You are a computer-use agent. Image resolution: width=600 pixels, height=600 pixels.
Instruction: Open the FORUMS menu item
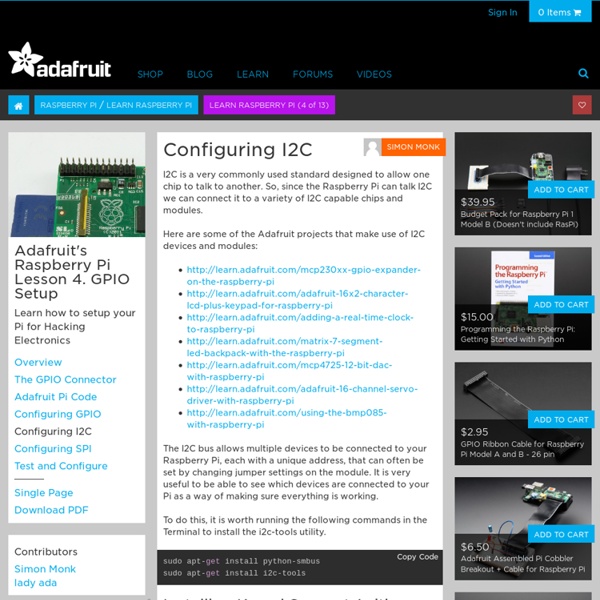pyautogui.click(x=313, y=74)
